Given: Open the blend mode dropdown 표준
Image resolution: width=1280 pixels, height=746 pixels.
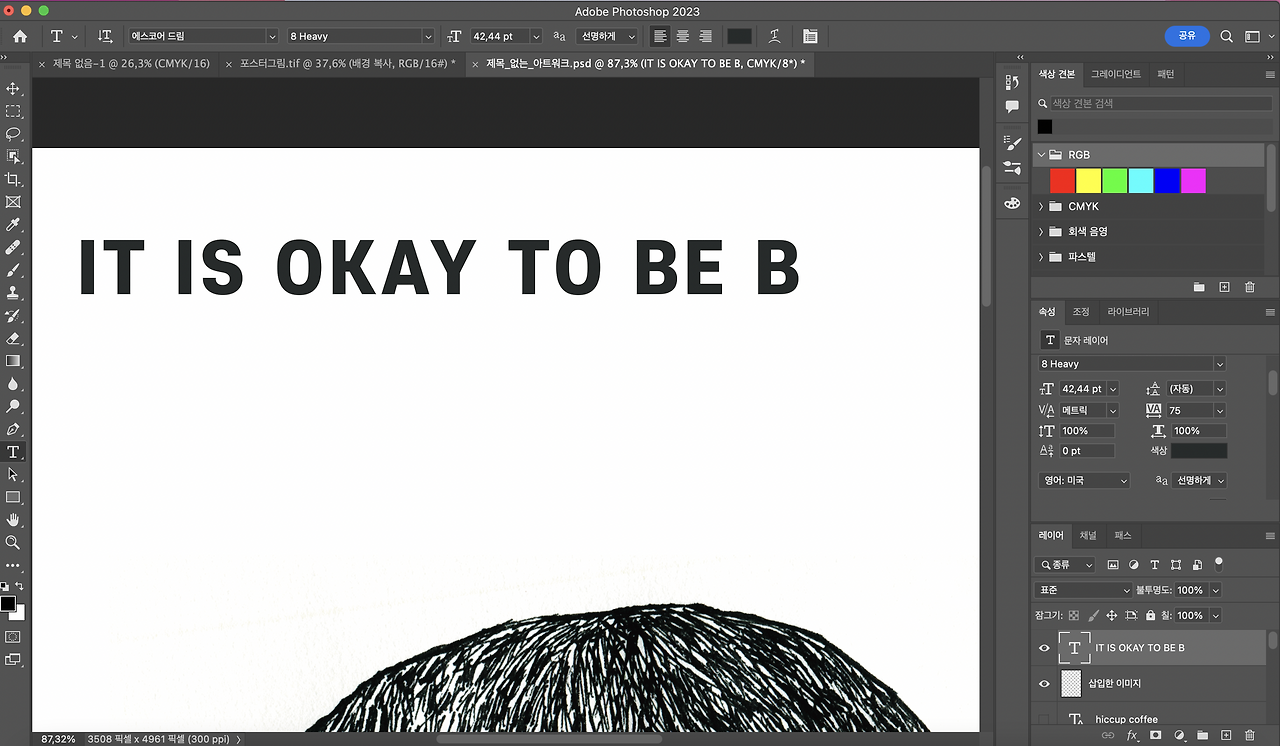Looking at the screenshot, I should pyautogui.click(x=1084, y=590).
